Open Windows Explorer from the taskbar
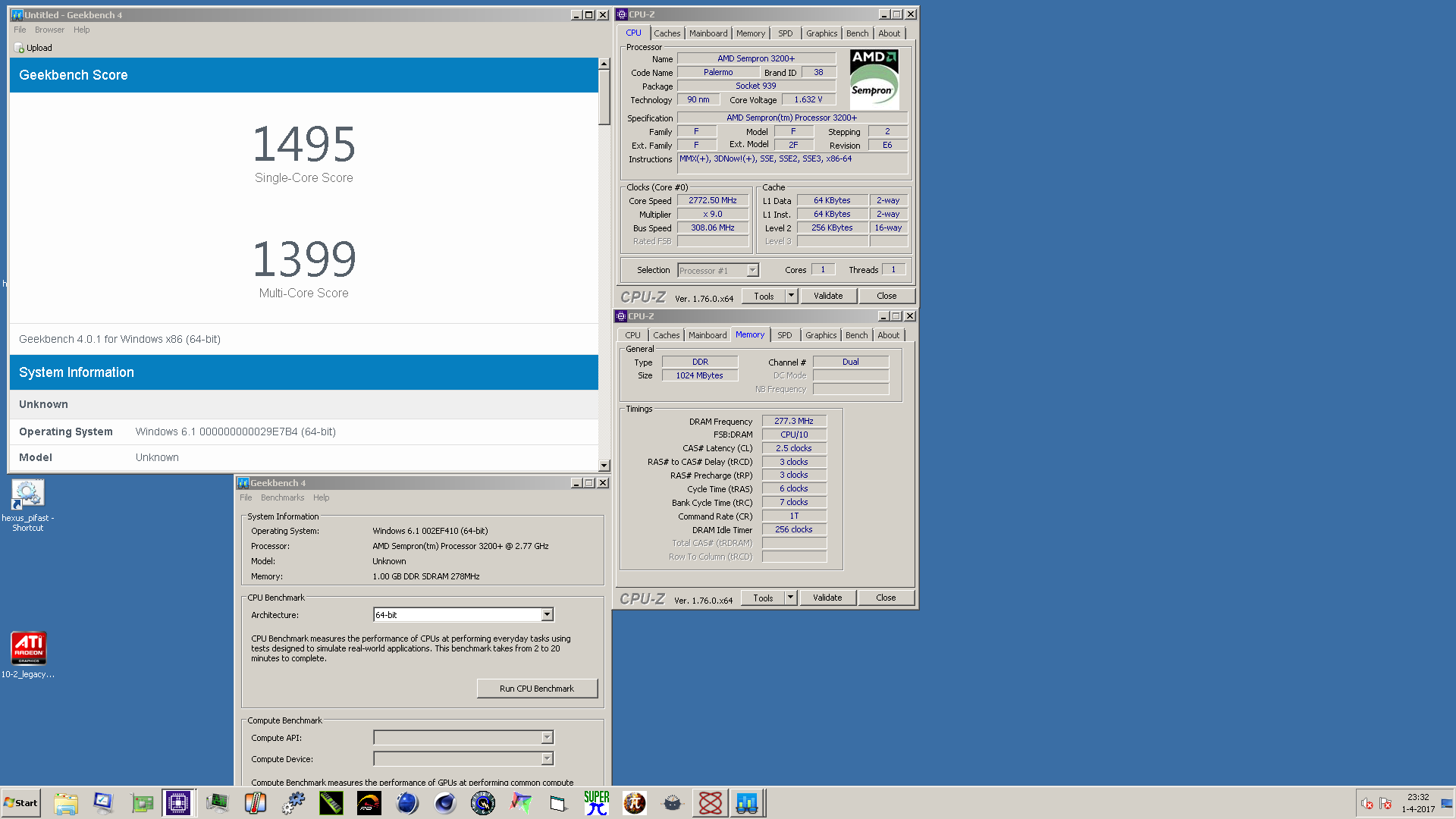Screen dimensions: 1456x819 [66, 803]
